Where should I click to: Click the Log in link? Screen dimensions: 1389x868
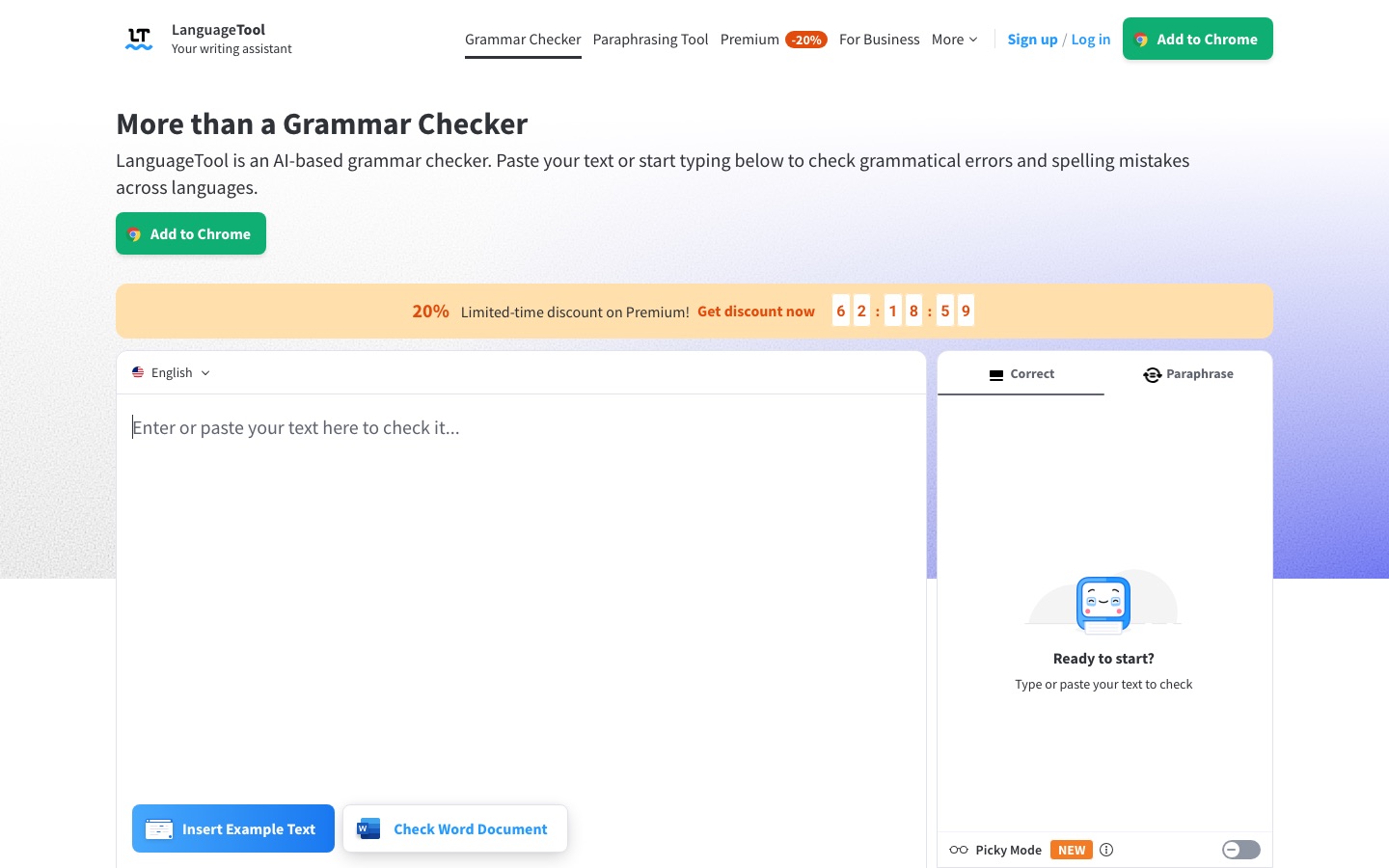(1091, 40)
